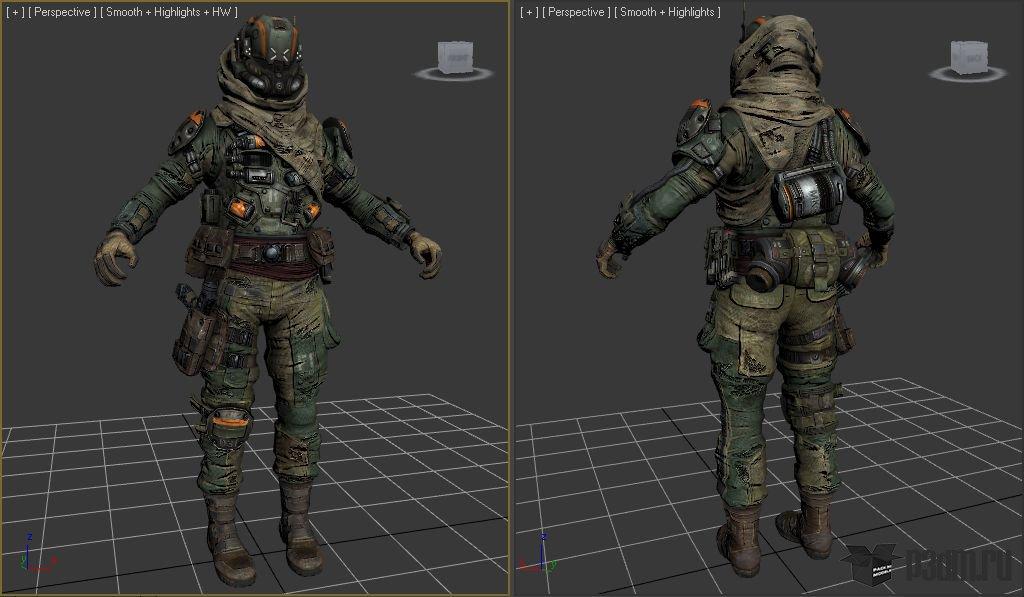The height and width of the screenshot is (597, 1024).
Task: Open the right viewport [+] general menu
Action: (529, 12)
